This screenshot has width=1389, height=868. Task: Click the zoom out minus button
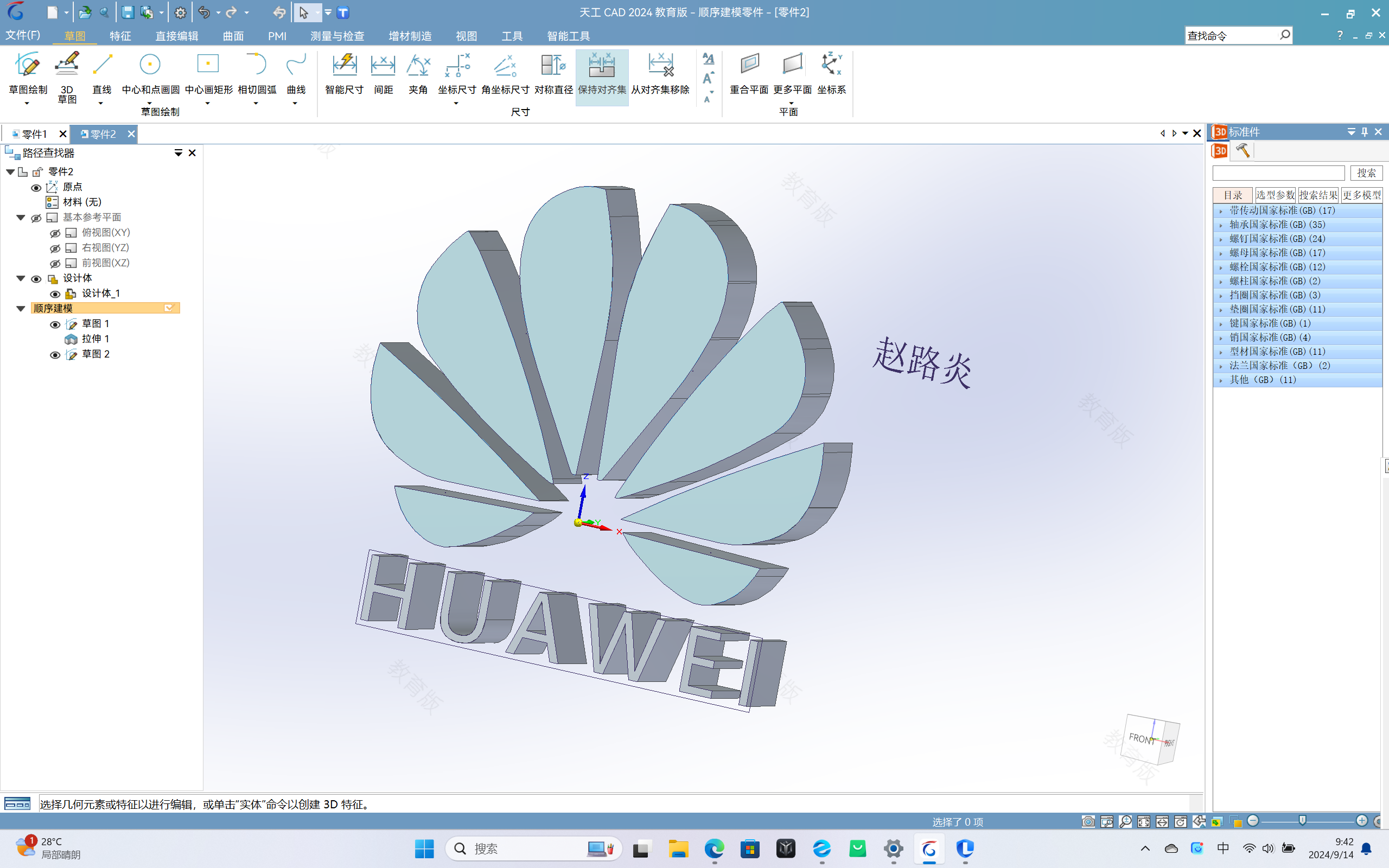click(x=1253, y=821)
